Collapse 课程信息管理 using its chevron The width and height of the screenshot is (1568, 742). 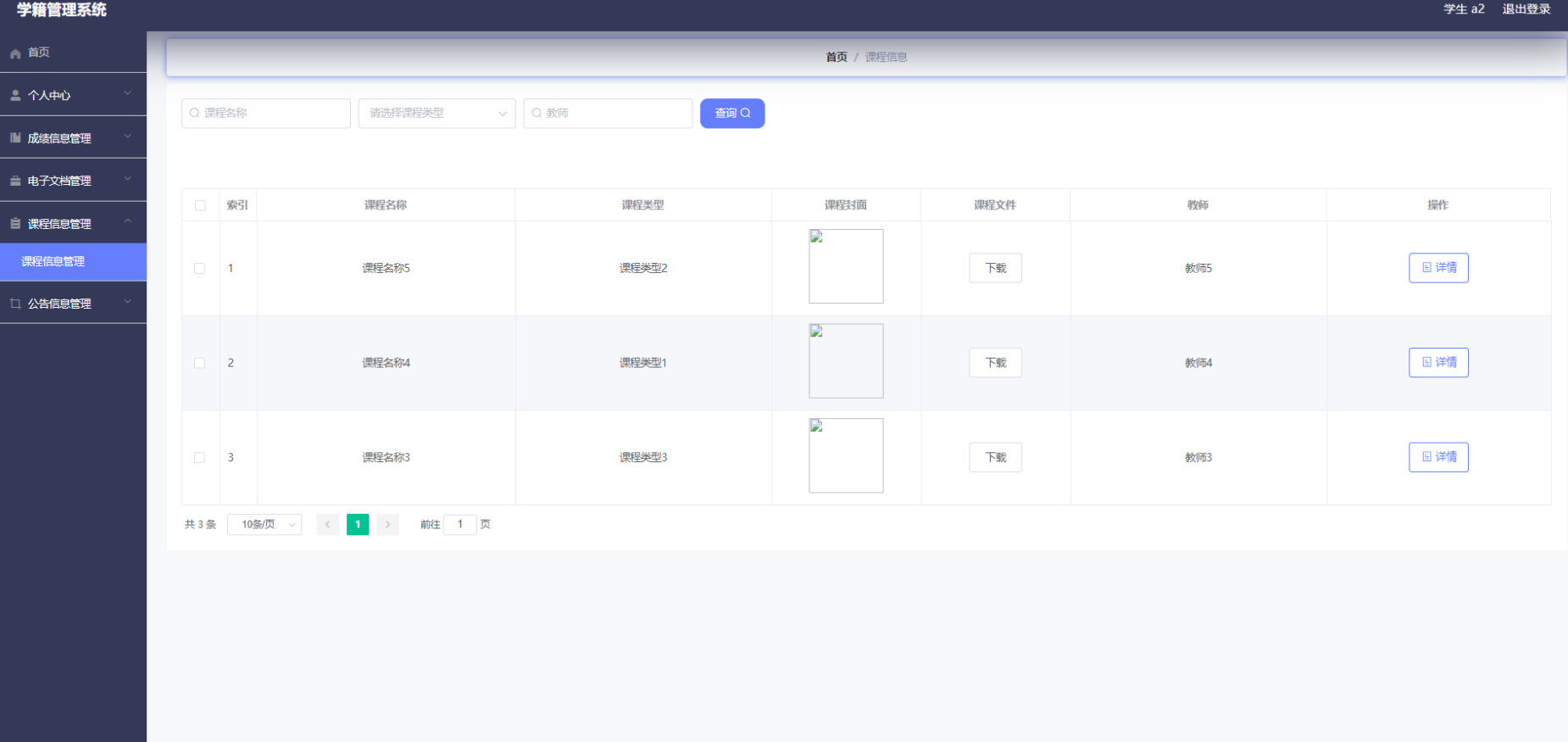coord(128,221)
